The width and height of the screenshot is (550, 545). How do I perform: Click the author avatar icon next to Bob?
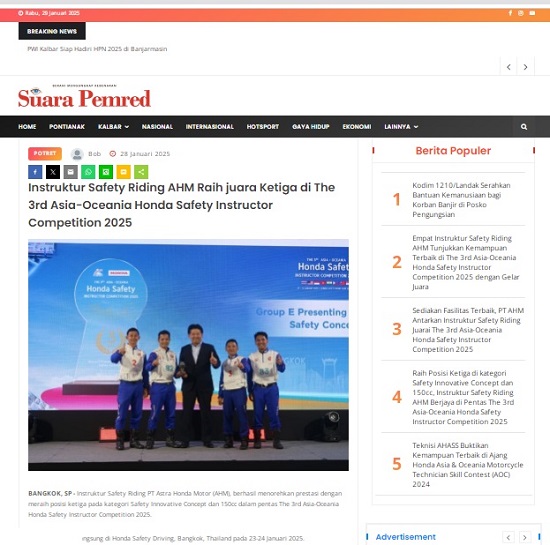pyautogui.click(x=77, y=154)
